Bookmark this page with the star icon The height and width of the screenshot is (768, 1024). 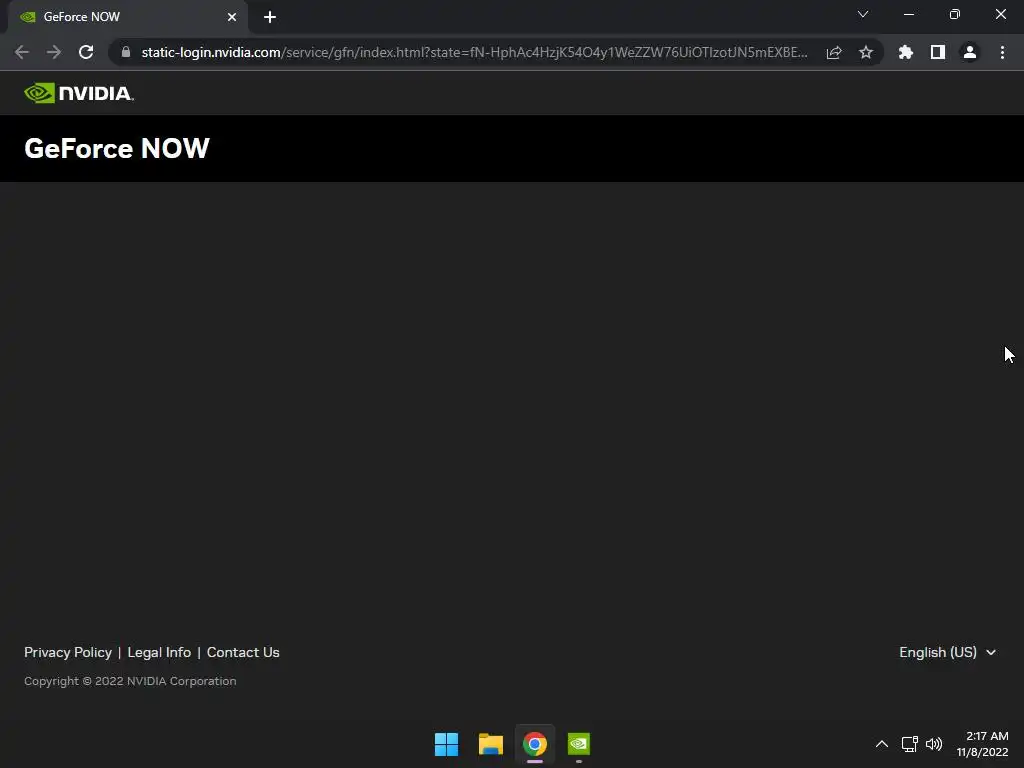(x=866, y=52)
